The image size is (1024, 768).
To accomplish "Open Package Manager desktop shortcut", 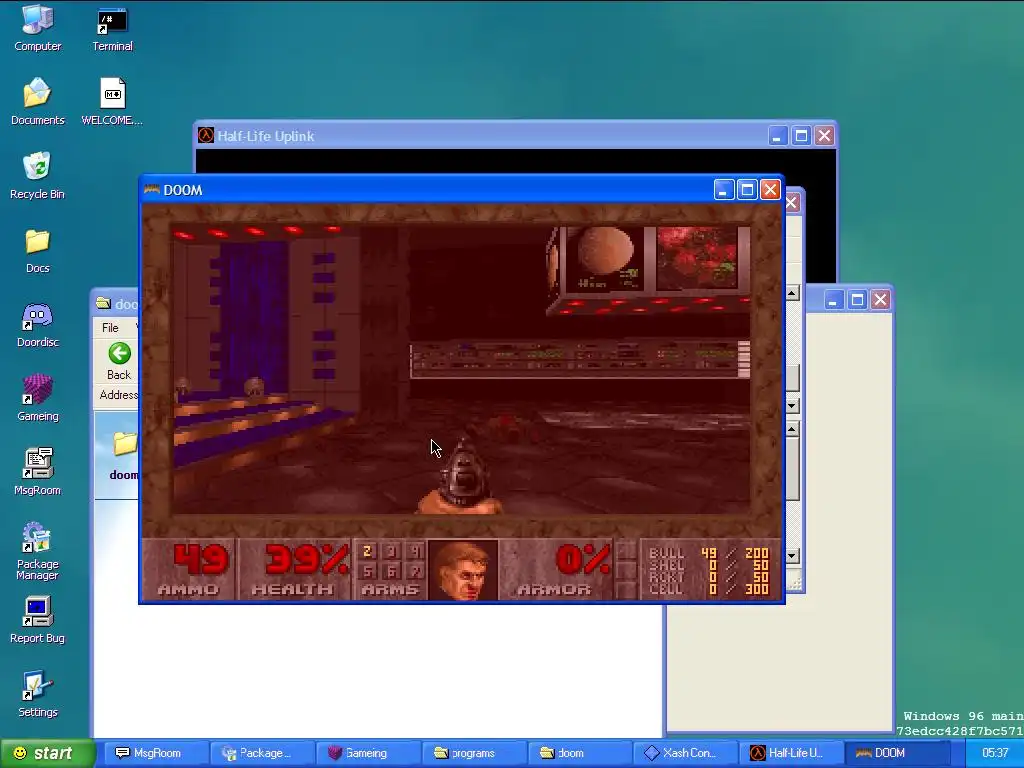I will tap(37, 551).
